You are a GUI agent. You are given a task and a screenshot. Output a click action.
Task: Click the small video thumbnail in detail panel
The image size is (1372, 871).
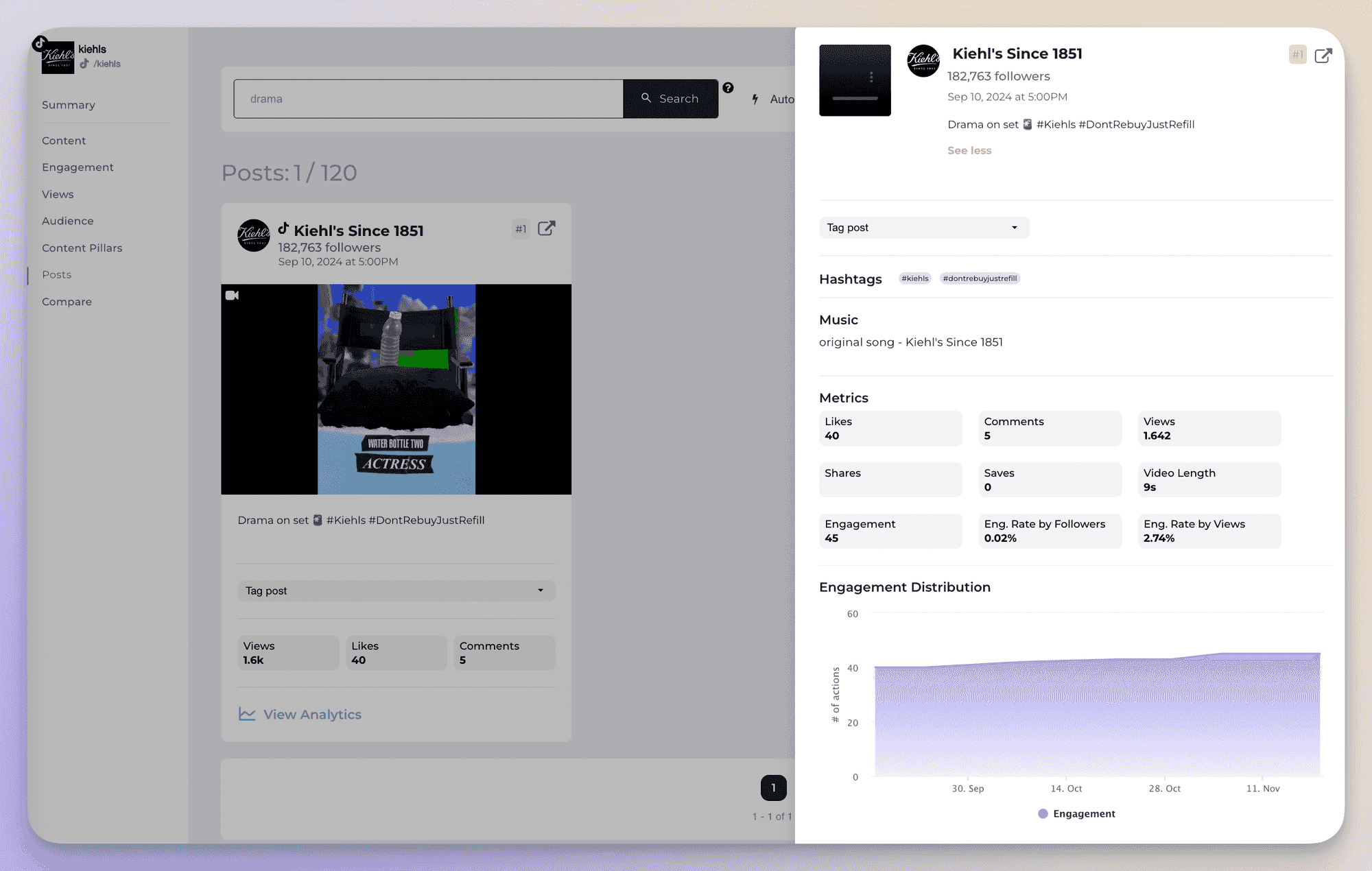coord(855,80)
